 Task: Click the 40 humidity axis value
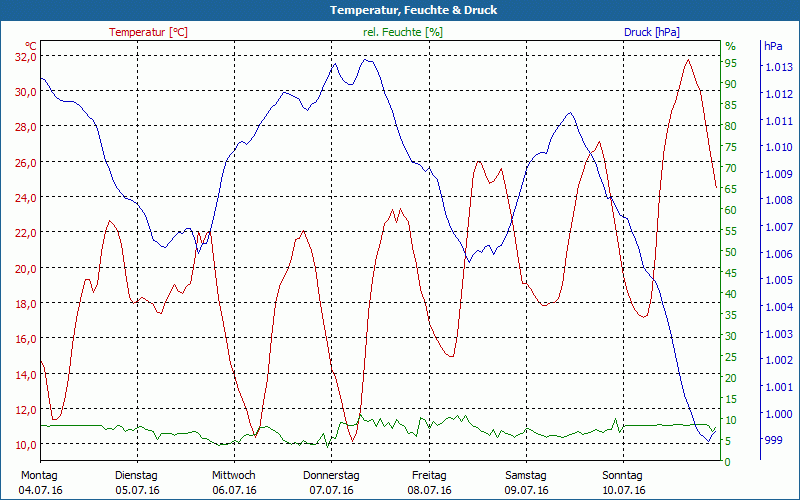pyautogui.click(x=731, y=294)
